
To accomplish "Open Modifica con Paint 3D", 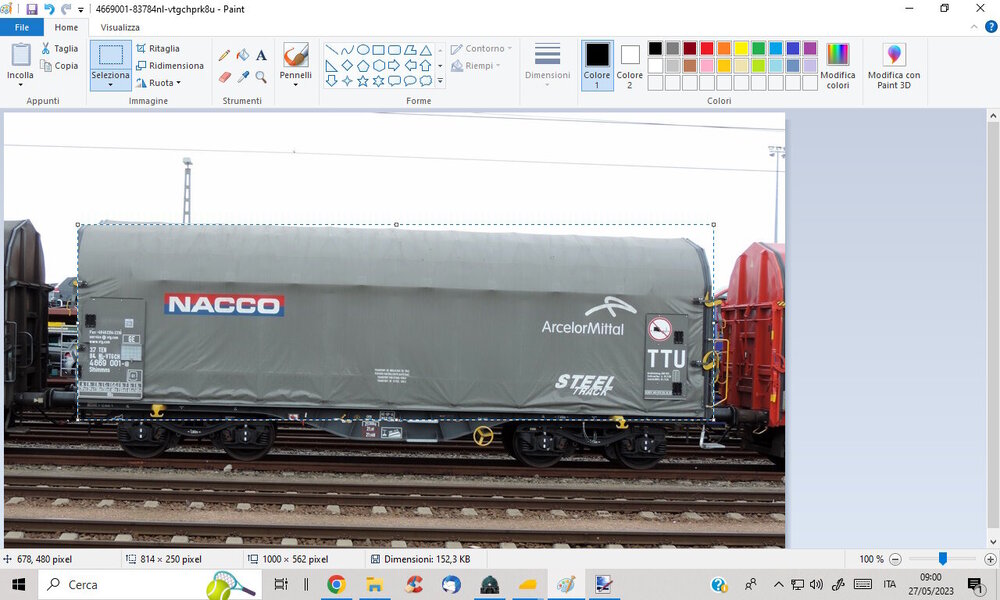I will point(894,66).
